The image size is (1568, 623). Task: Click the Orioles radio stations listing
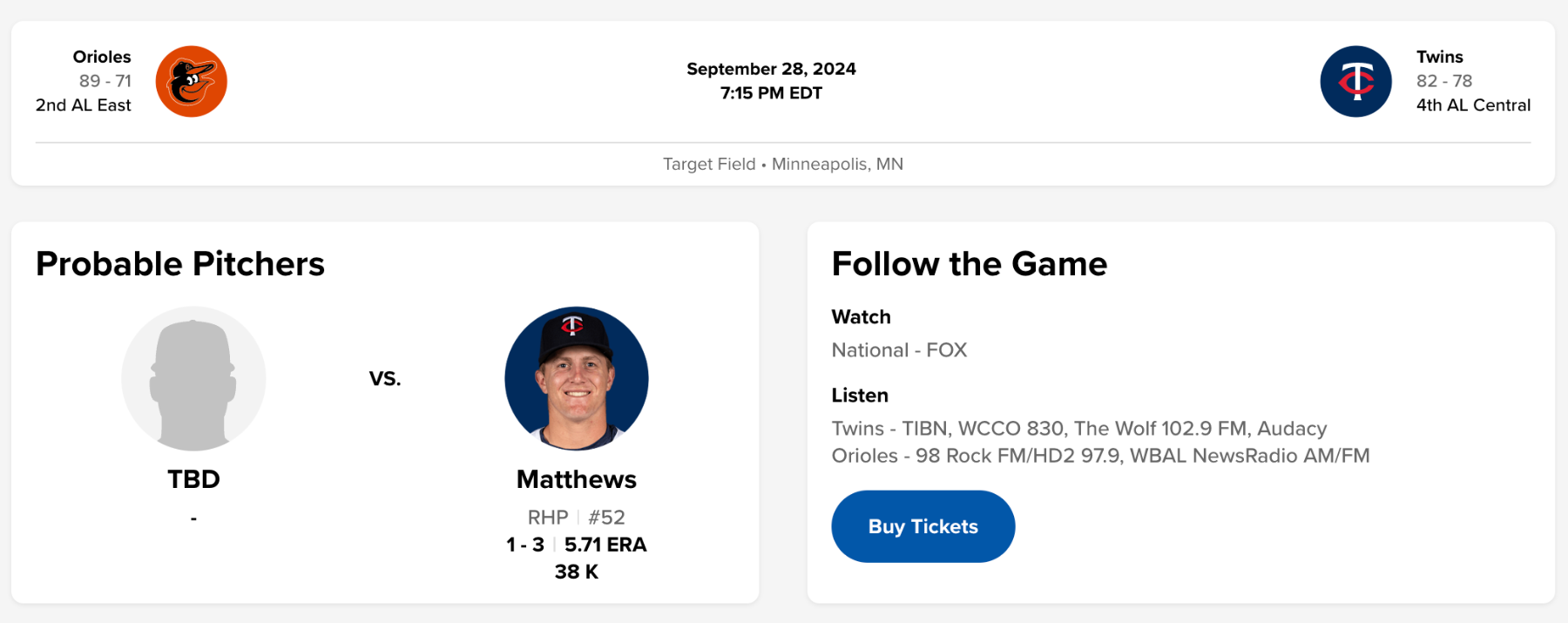pyautogui.click(x=1100, y=456)
